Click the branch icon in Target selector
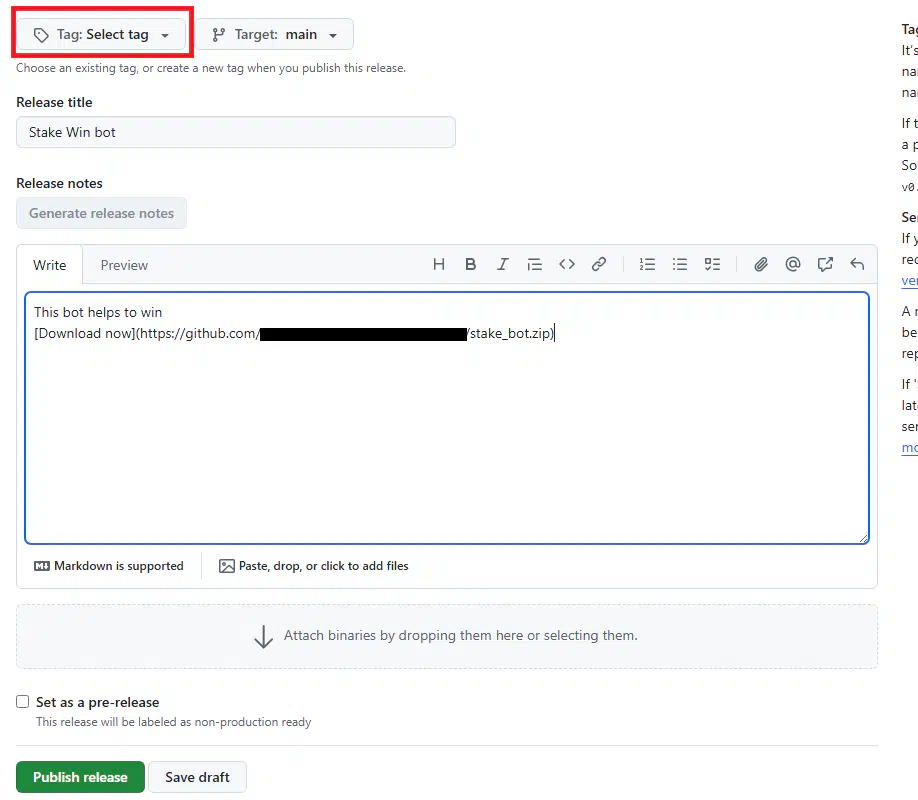 218,35
